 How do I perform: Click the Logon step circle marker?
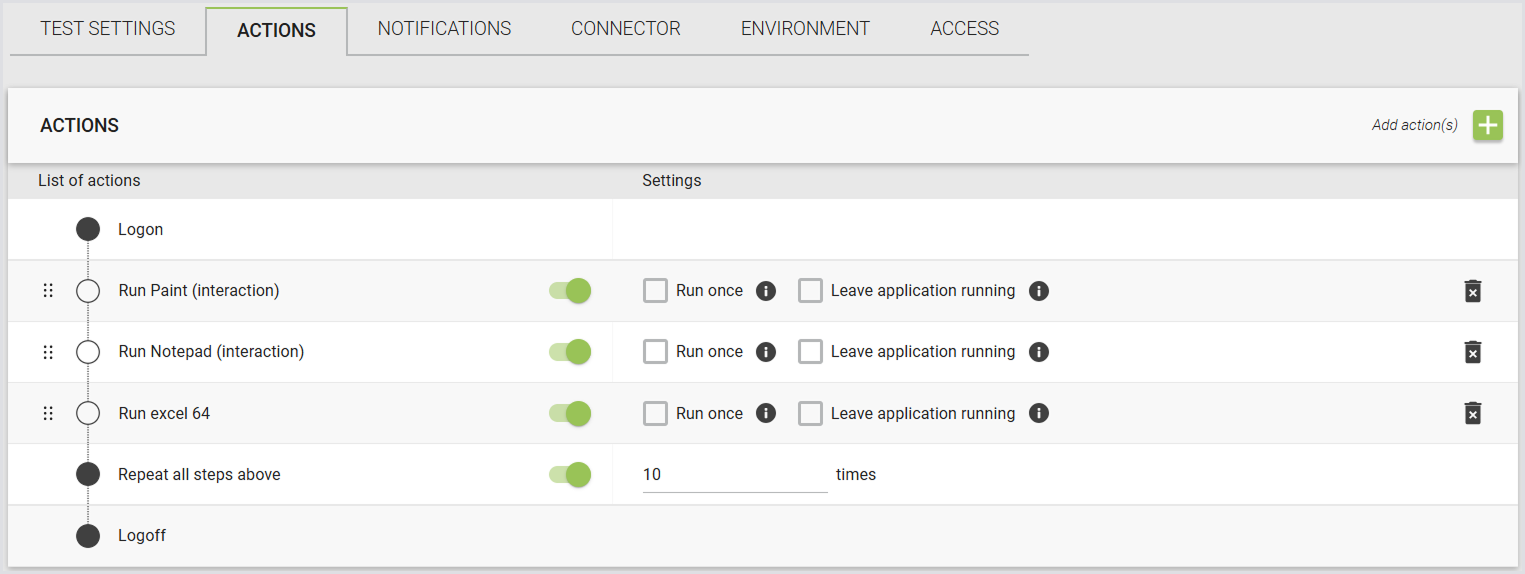pos(88,229)
